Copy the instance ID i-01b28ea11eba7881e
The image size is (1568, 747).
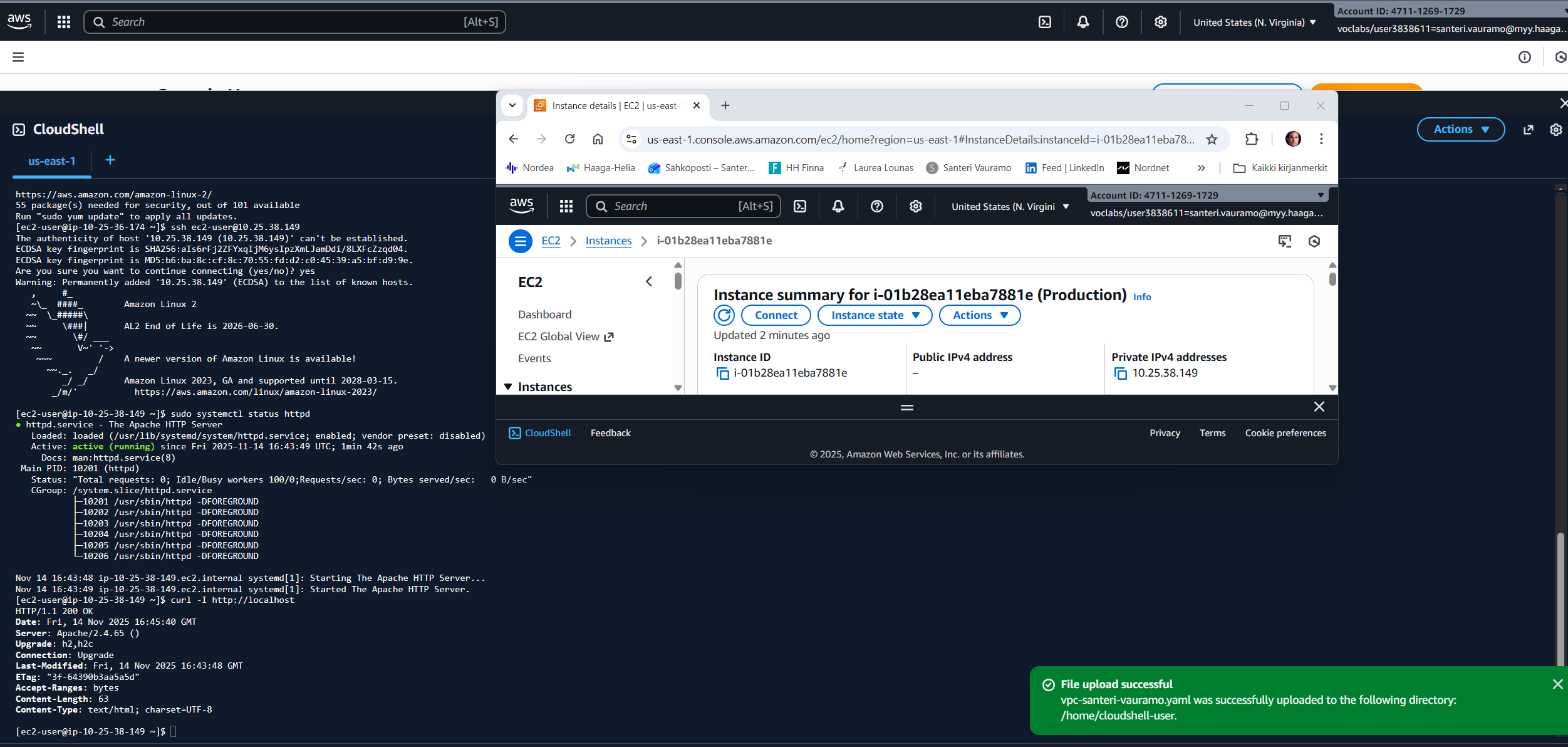pyautogui.click(x=722, y=373)
